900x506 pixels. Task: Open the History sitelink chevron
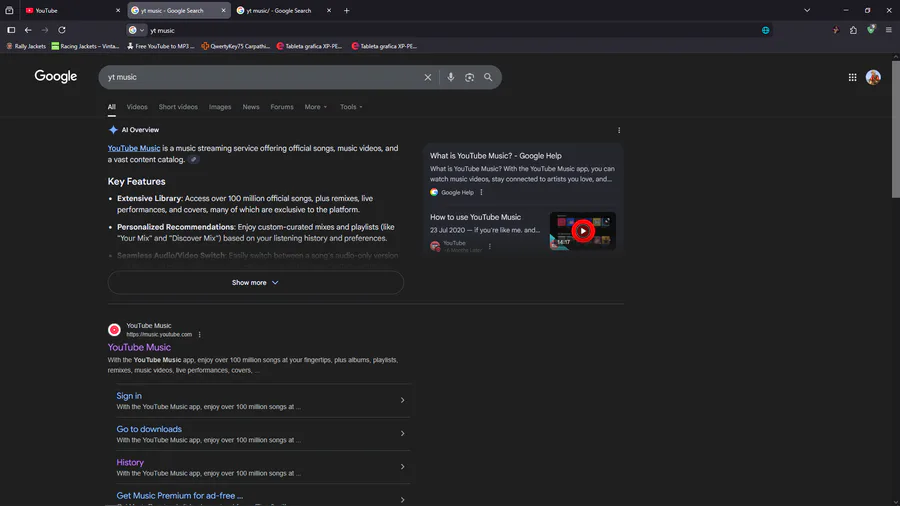click(x=402, y=467)
